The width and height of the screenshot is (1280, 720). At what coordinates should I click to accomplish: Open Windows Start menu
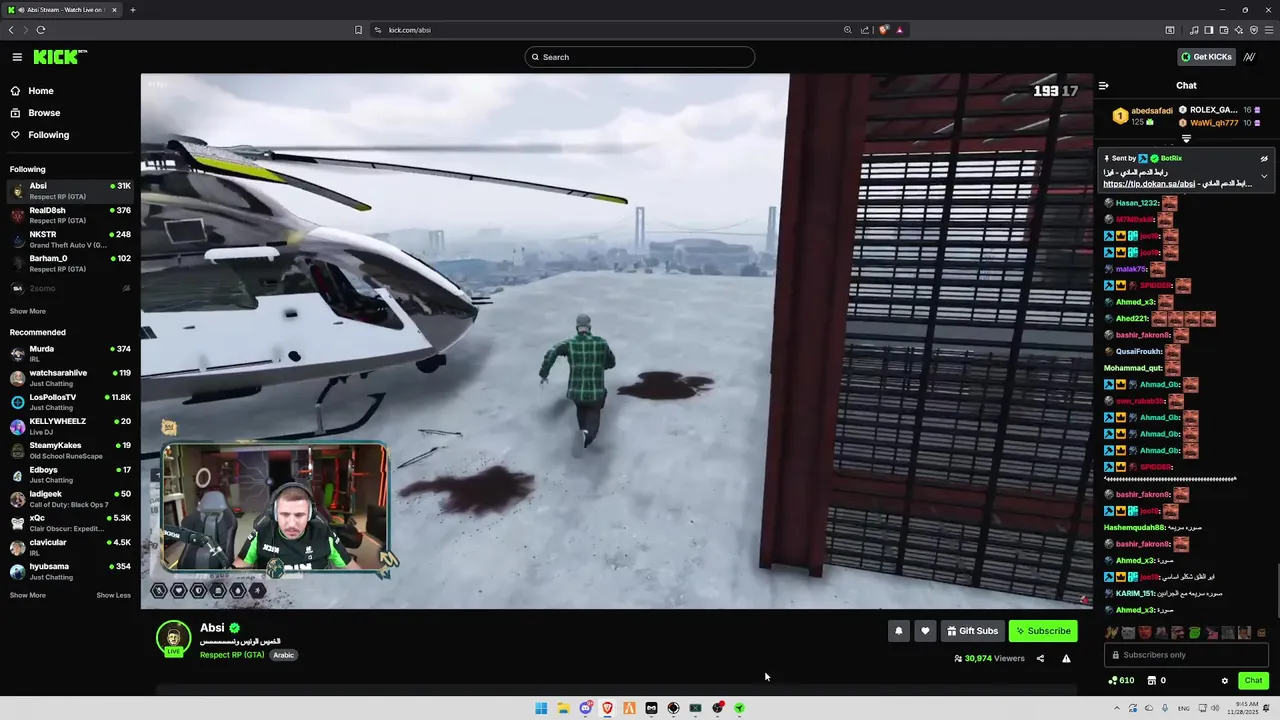(541, 708)
